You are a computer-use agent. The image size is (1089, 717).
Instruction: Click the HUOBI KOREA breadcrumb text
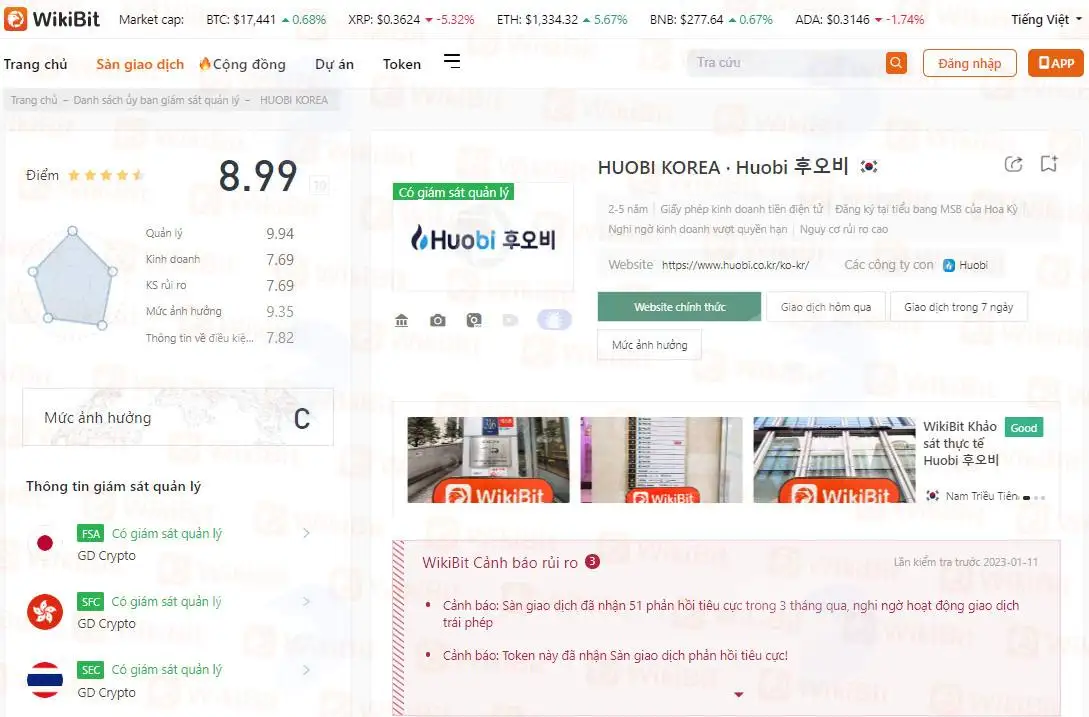pyautogui.click(x=294, y=100)
